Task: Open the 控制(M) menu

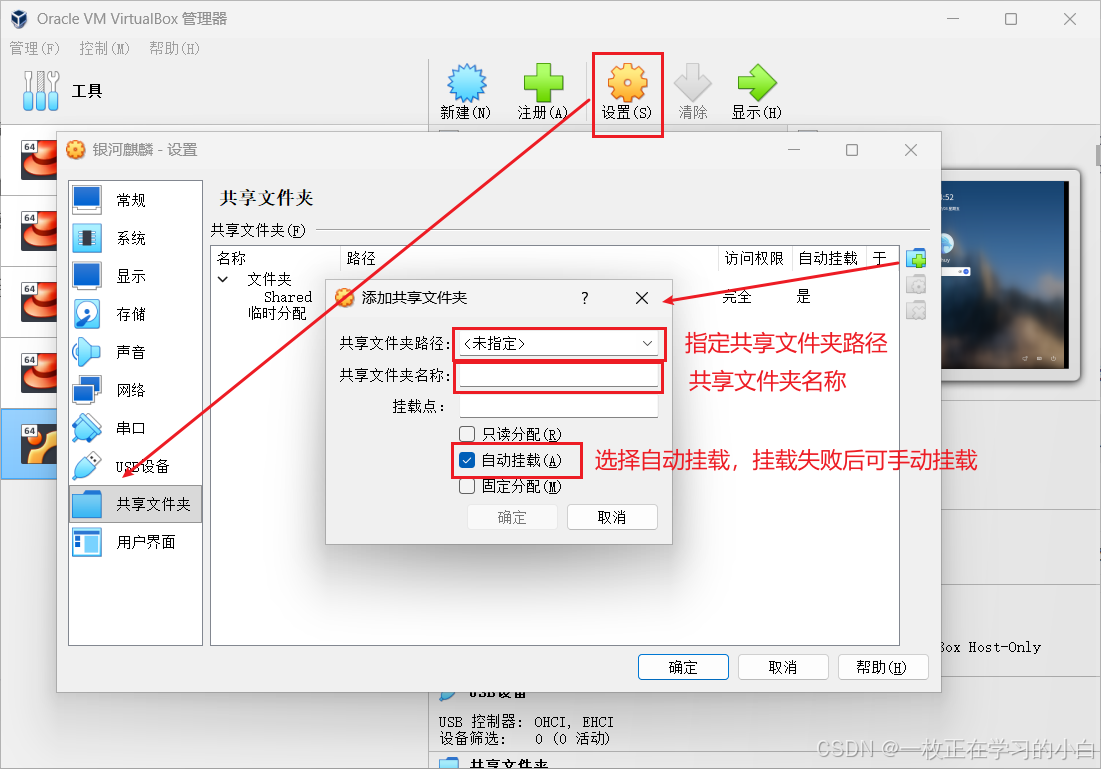Action: [x=105, y=48]
